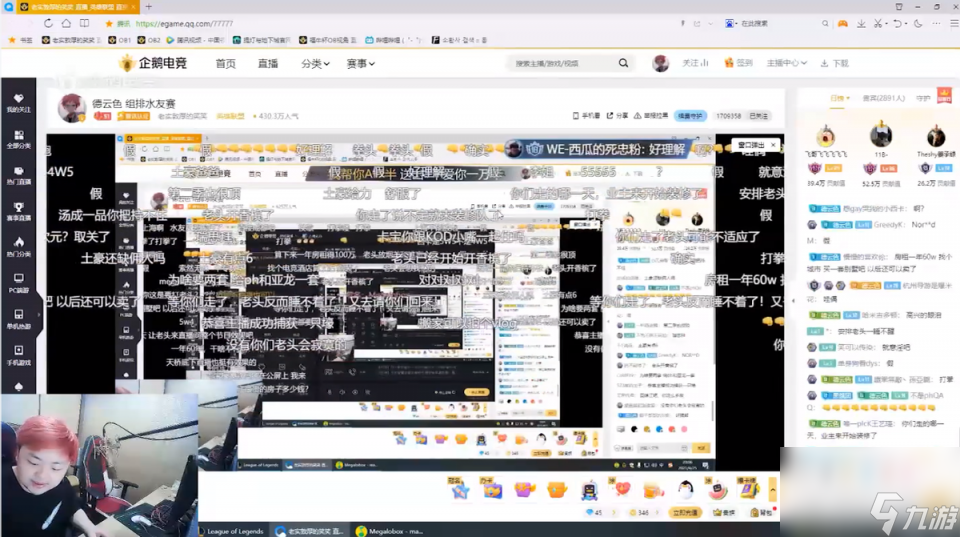
Task: Open the browser downloads arrow icon
Action: click(861, 23)
